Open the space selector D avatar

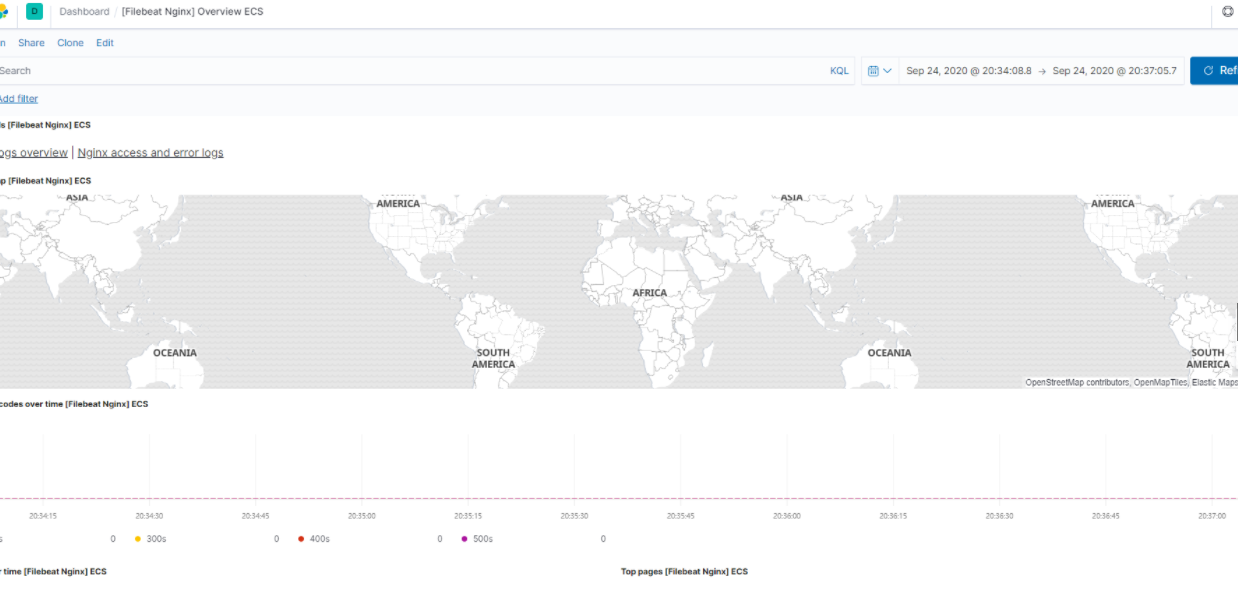[35, 11]
